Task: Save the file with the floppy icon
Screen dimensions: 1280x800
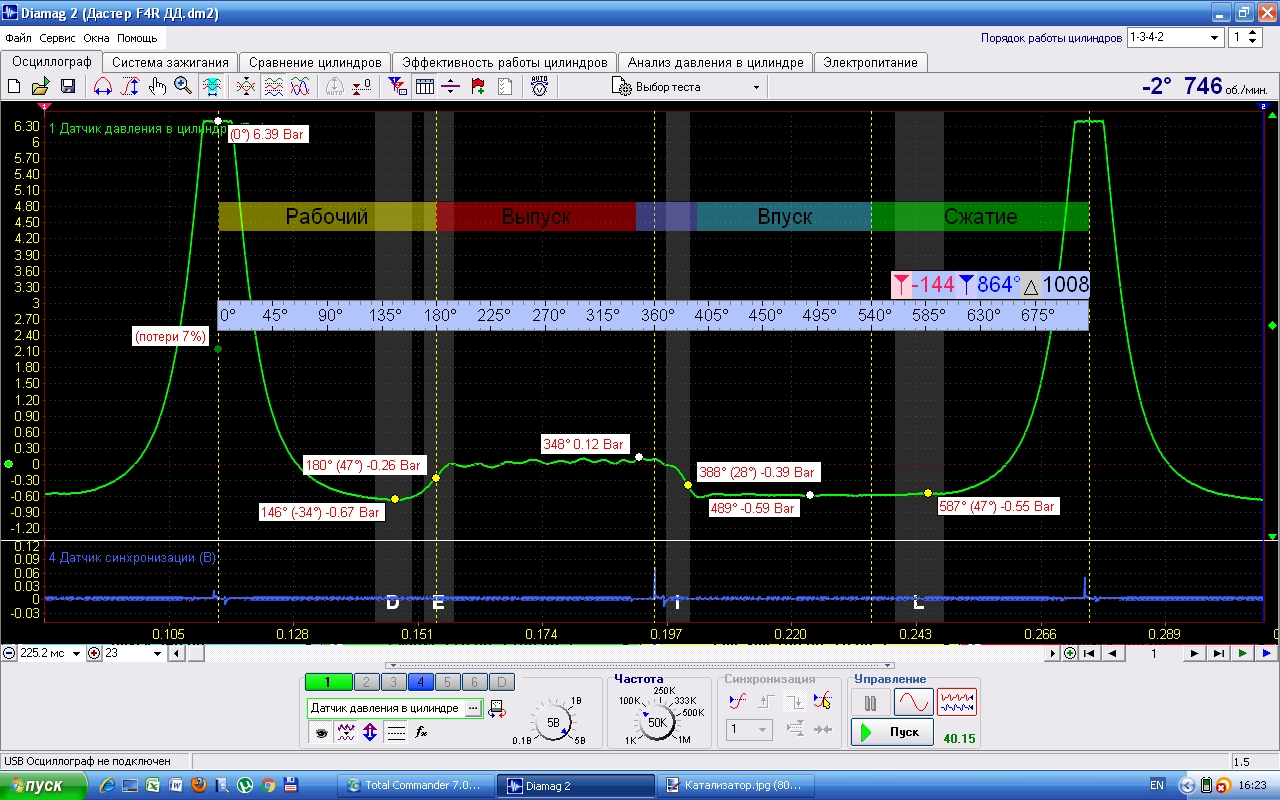Action: [x=67, y=87]
